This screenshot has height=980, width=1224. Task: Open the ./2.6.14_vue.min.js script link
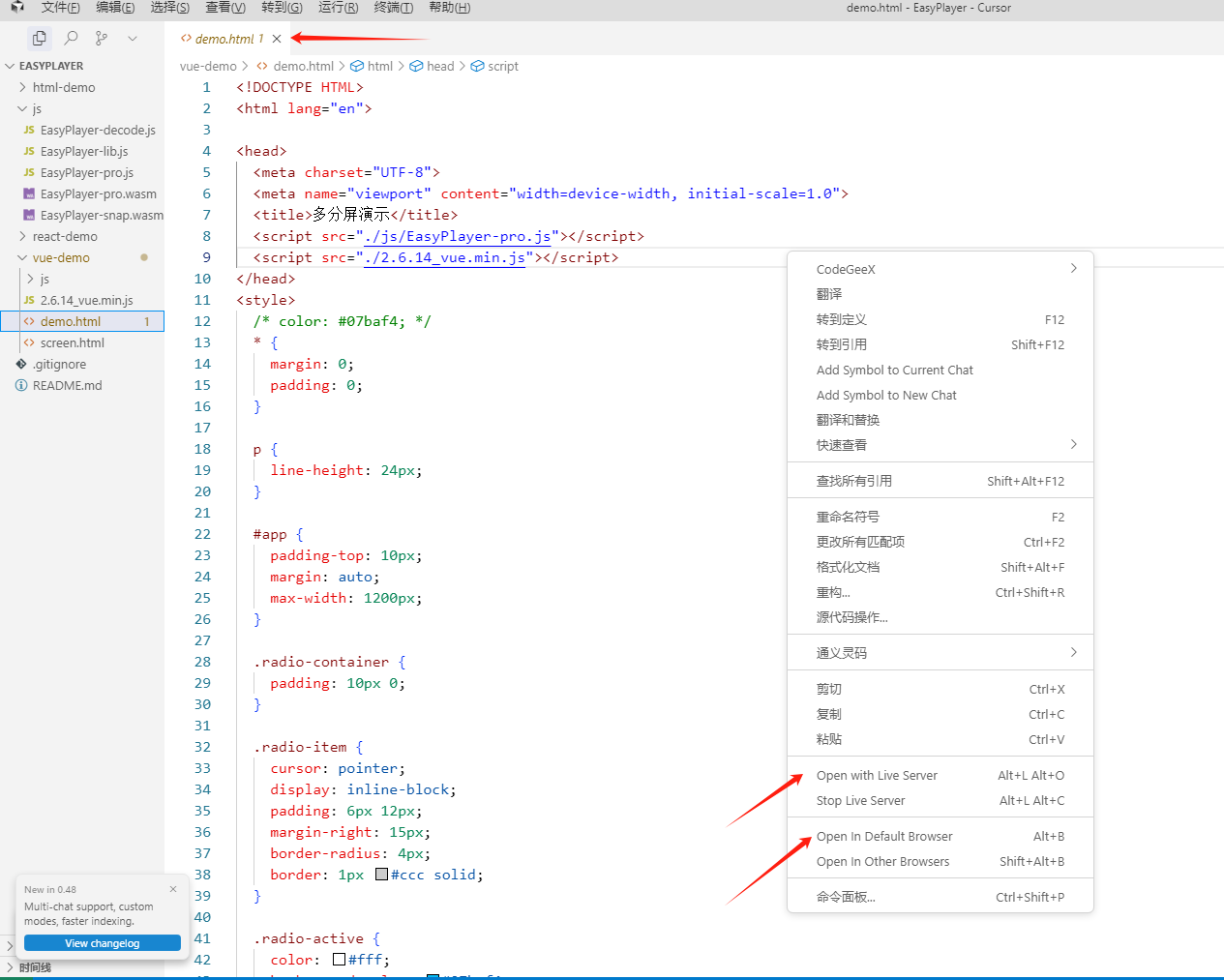[x=444, y=257]
